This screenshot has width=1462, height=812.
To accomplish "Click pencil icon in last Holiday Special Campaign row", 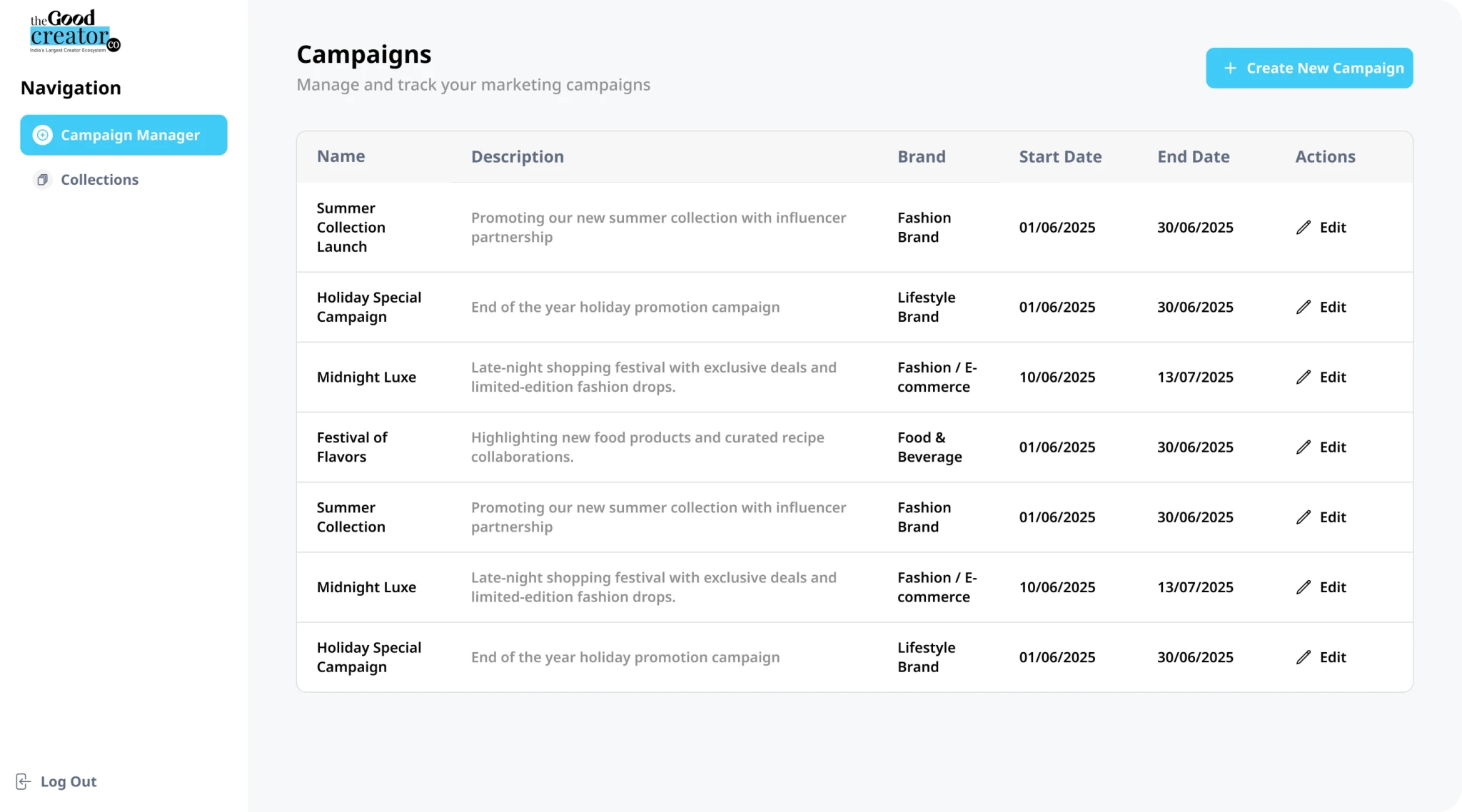I will [x=1304, y=657].
